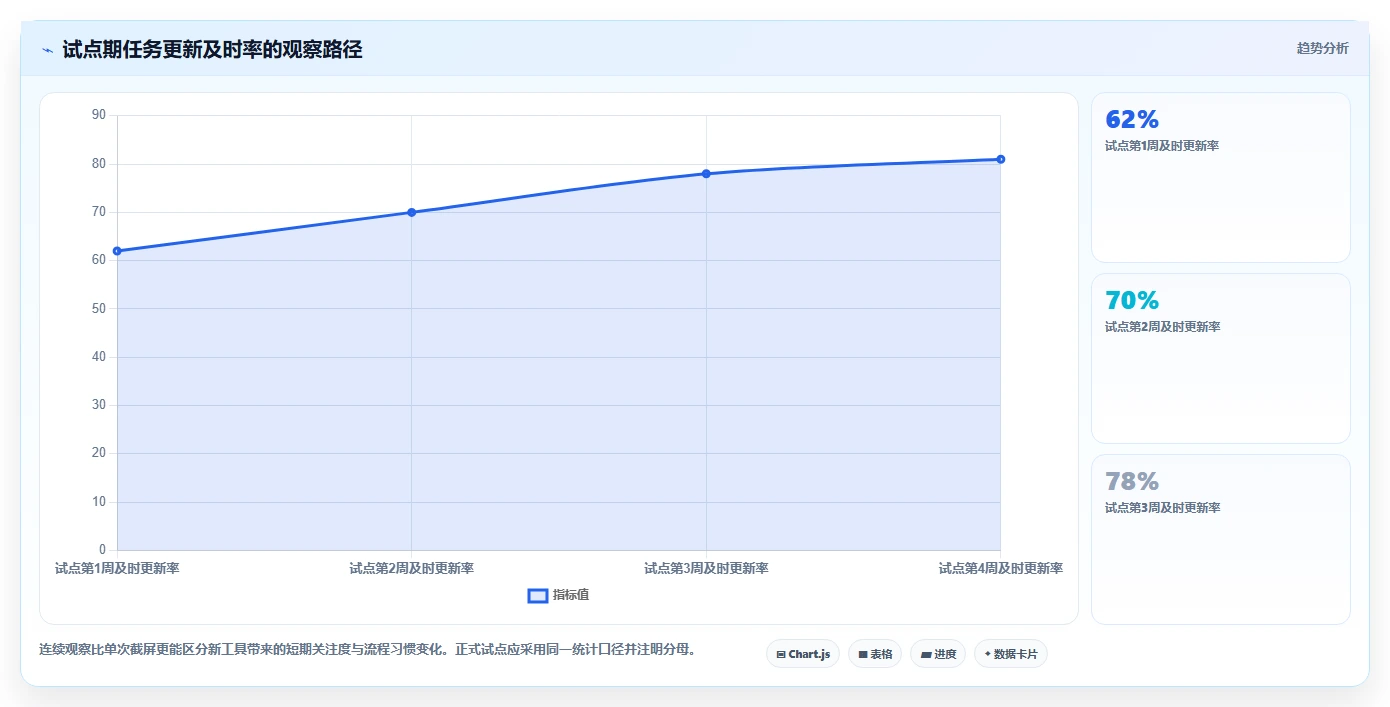The image size is (1390, 707).
Task: Click the y-axis value 50
Action: tap(99, 308)
